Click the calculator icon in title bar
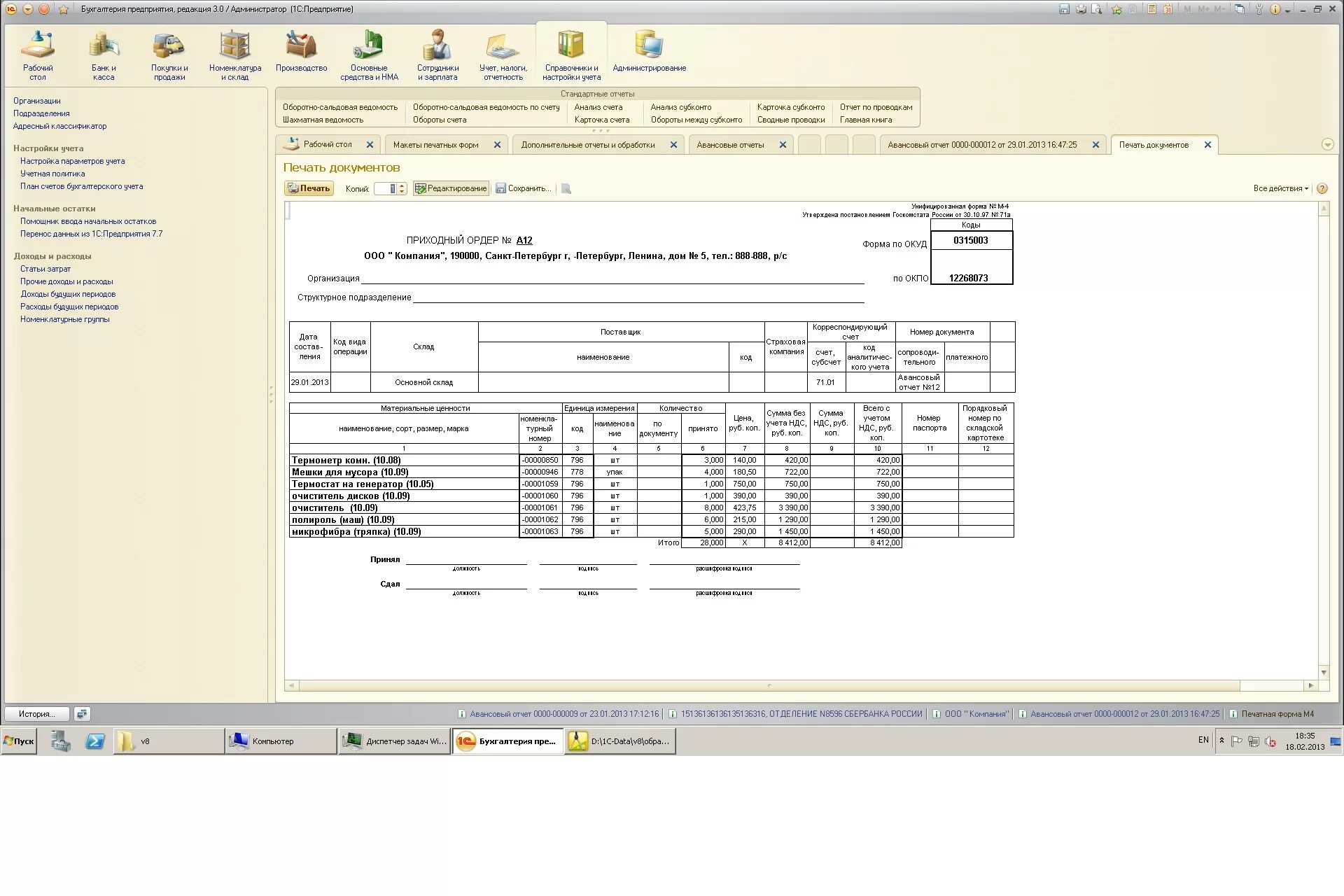1344x896 pixels. [1151, 9]
